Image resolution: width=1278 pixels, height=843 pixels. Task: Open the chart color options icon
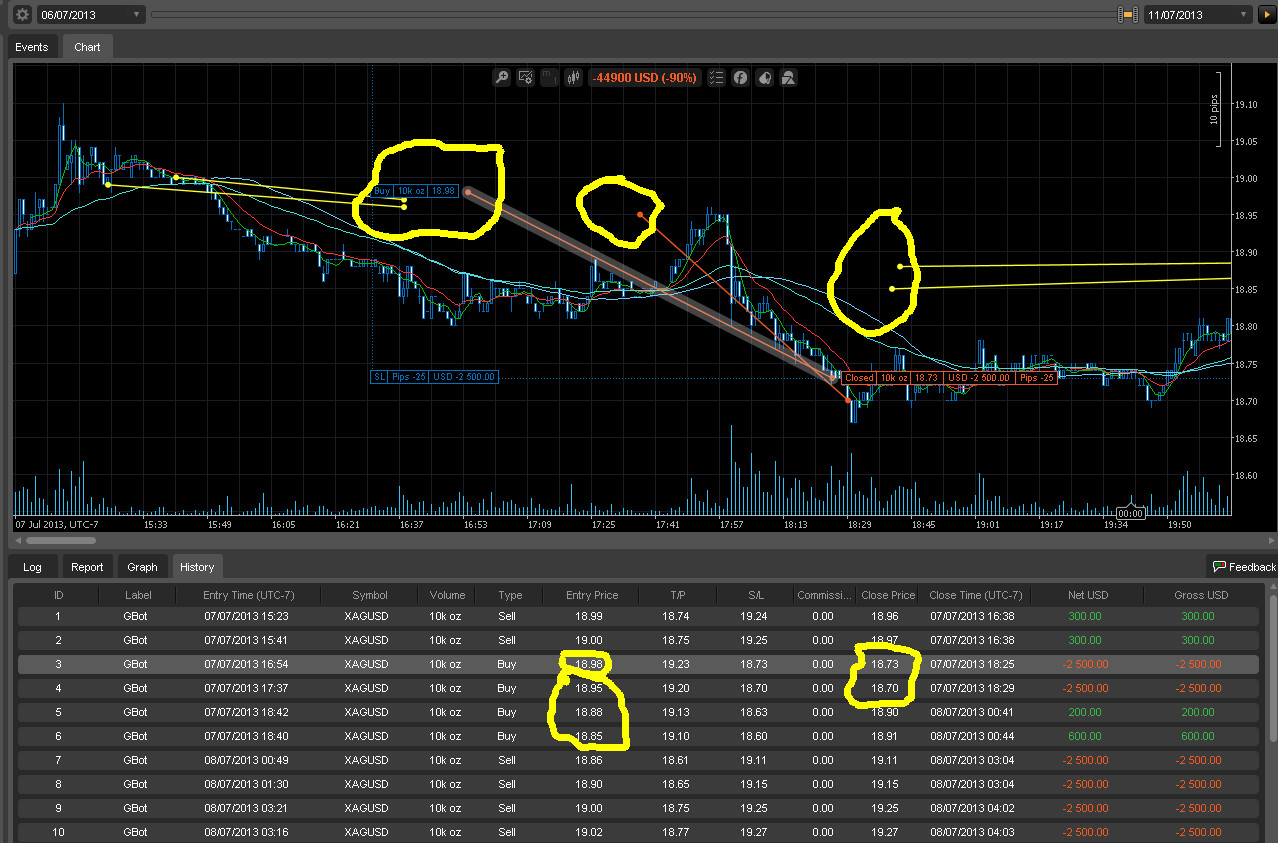coord(764,77)
